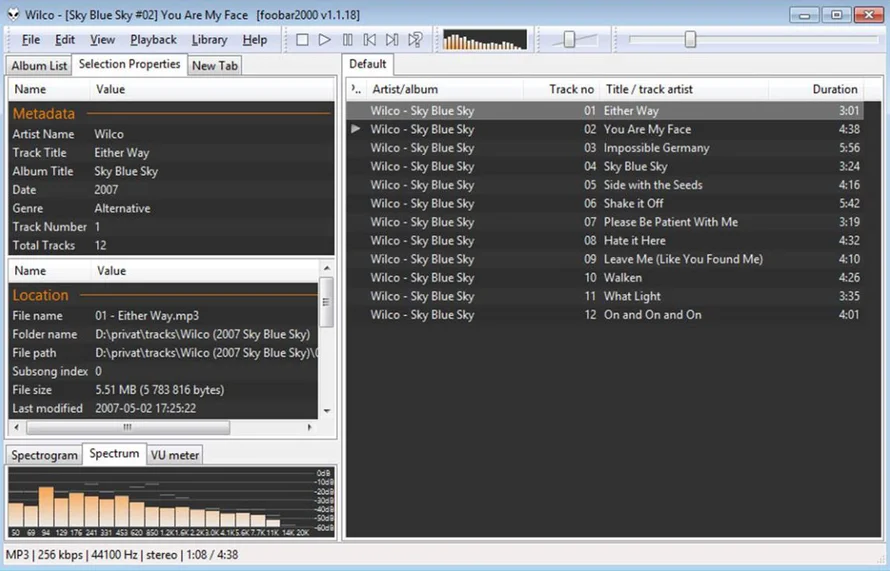
Task: Click the Artist Name value Wilco
Action: point(109,135)
